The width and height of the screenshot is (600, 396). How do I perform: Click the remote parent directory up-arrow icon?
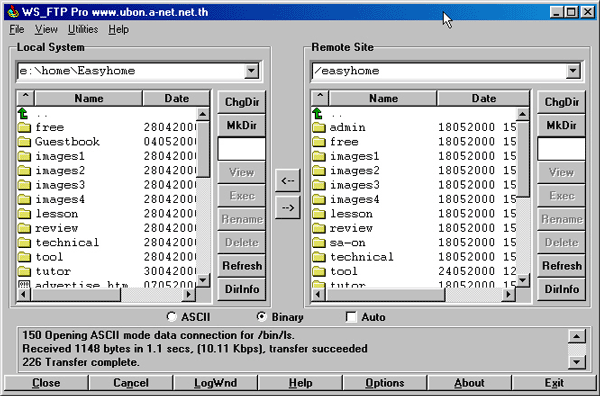click(x=318, y=113)
